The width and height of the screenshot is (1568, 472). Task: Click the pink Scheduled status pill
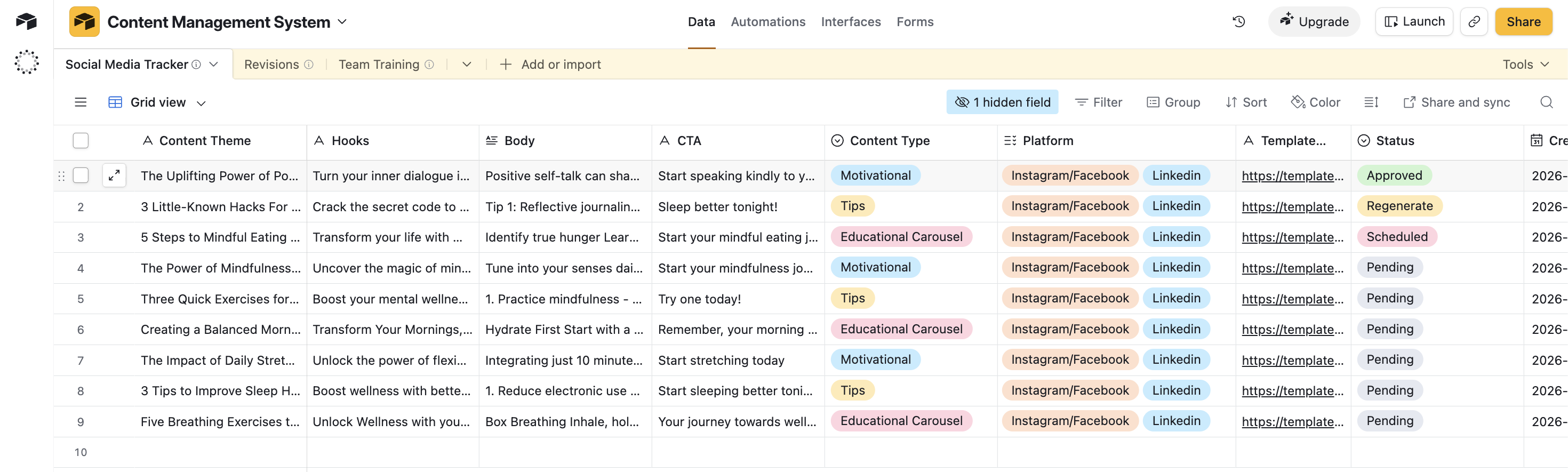point(1396,237)
